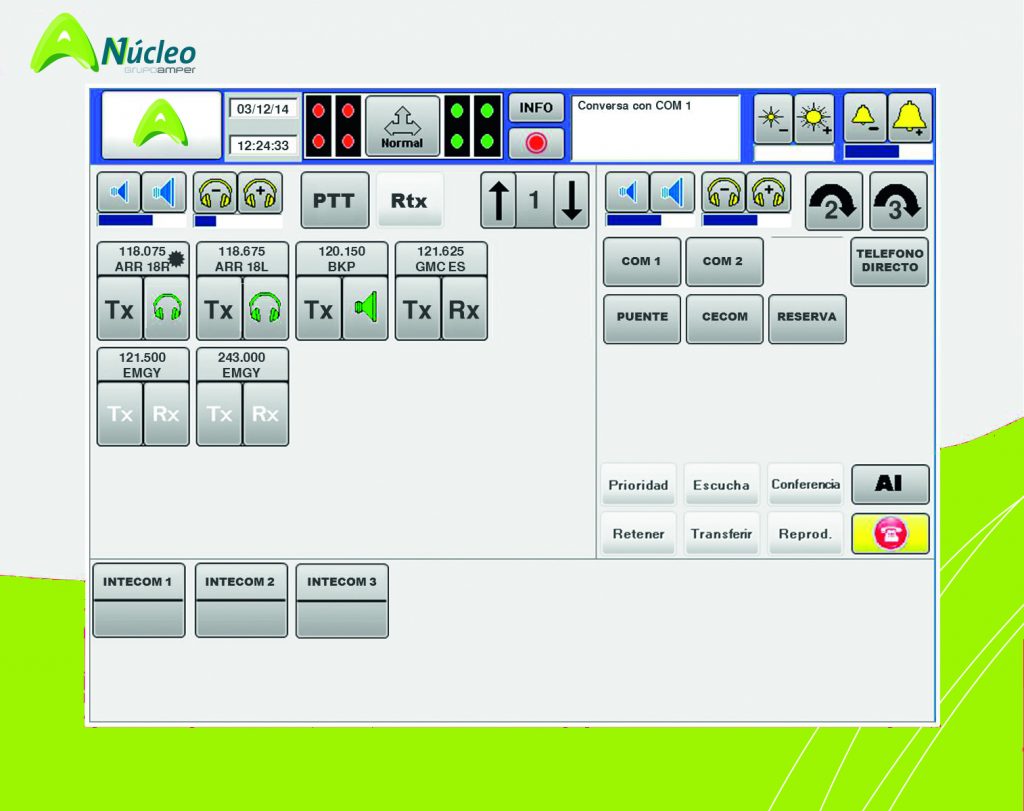Raise ringer volume with the bell plus icon

[910, 119]
